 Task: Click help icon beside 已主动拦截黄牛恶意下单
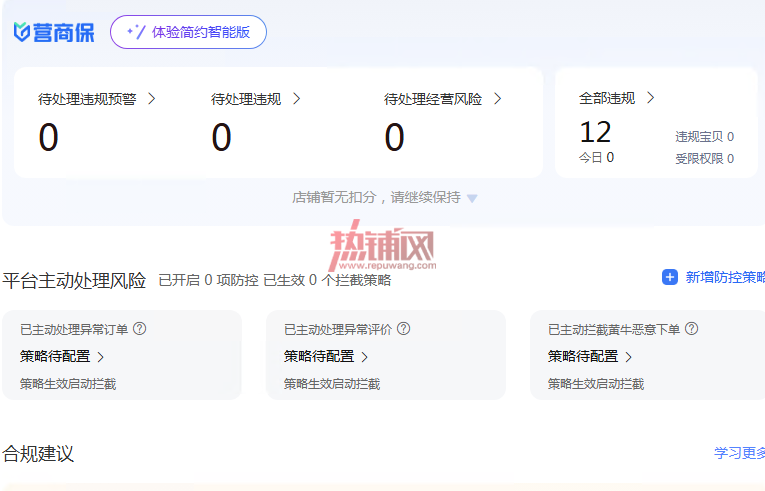pyautogui.click(x=691, y=329)
